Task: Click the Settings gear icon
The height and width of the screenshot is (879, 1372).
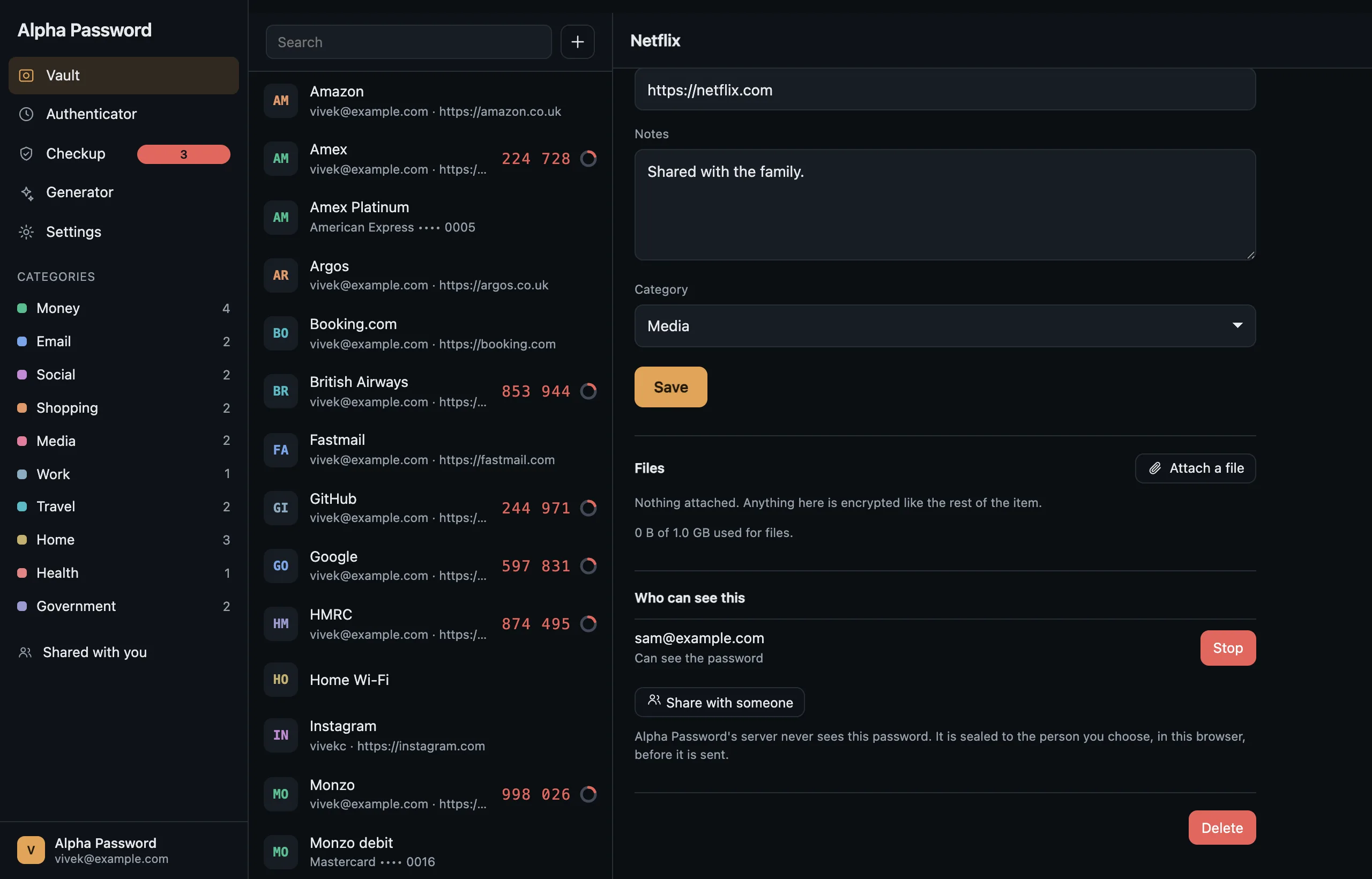Action: [x=26, y=232]
